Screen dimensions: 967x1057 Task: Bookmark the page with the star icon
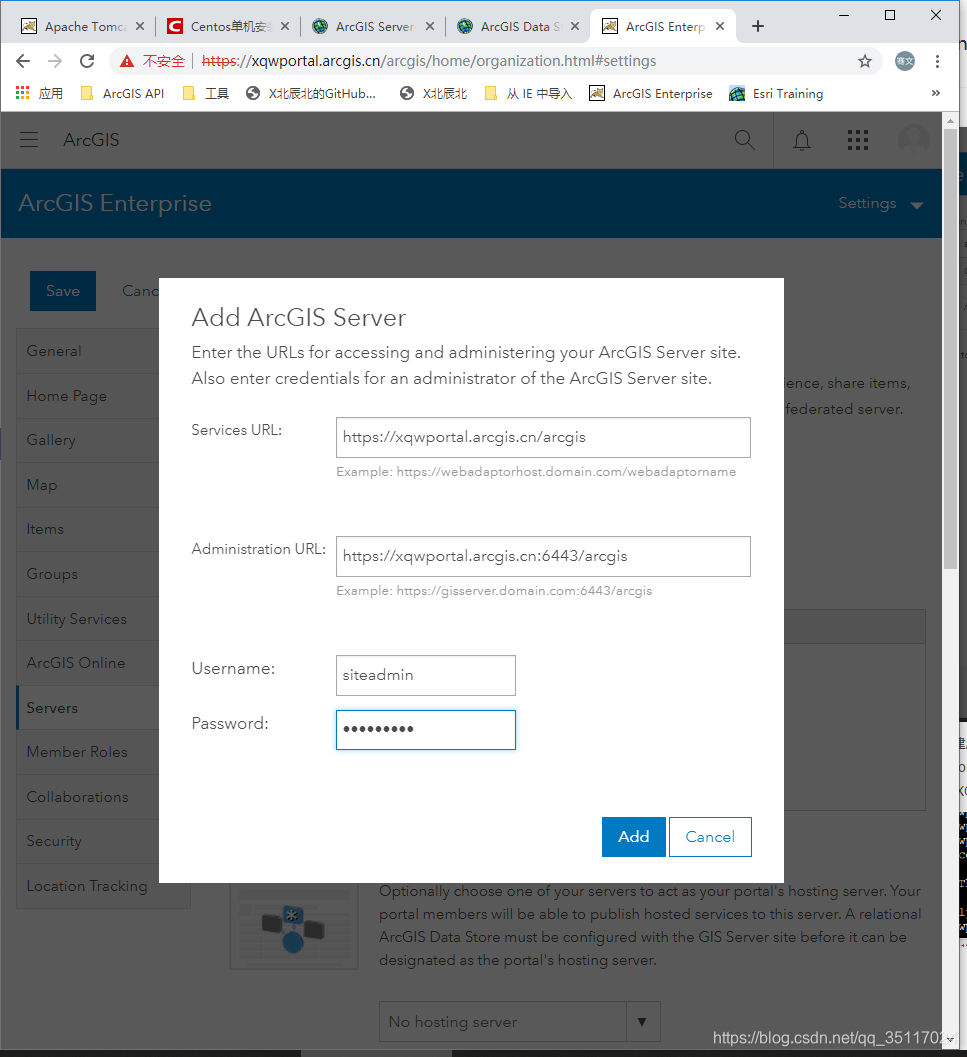coord(865,61)
